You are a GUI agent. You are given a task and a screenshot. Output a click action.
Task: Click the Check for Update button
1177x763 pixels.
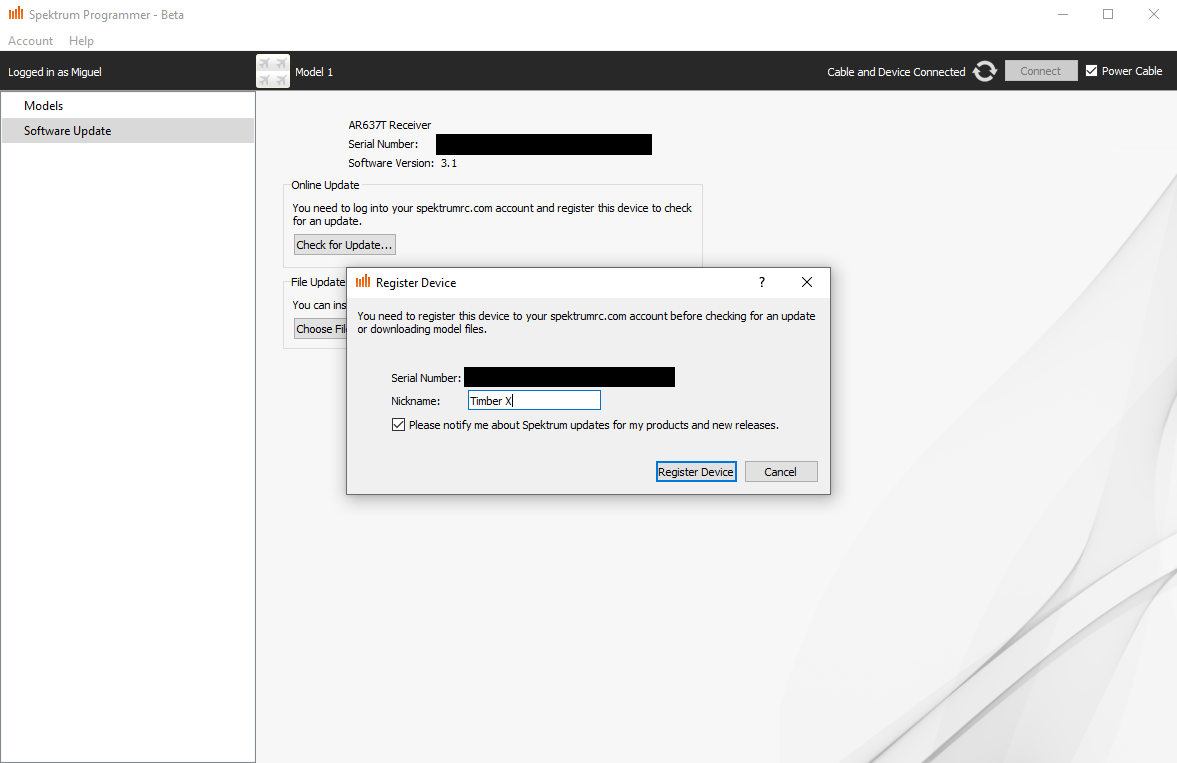345,245
